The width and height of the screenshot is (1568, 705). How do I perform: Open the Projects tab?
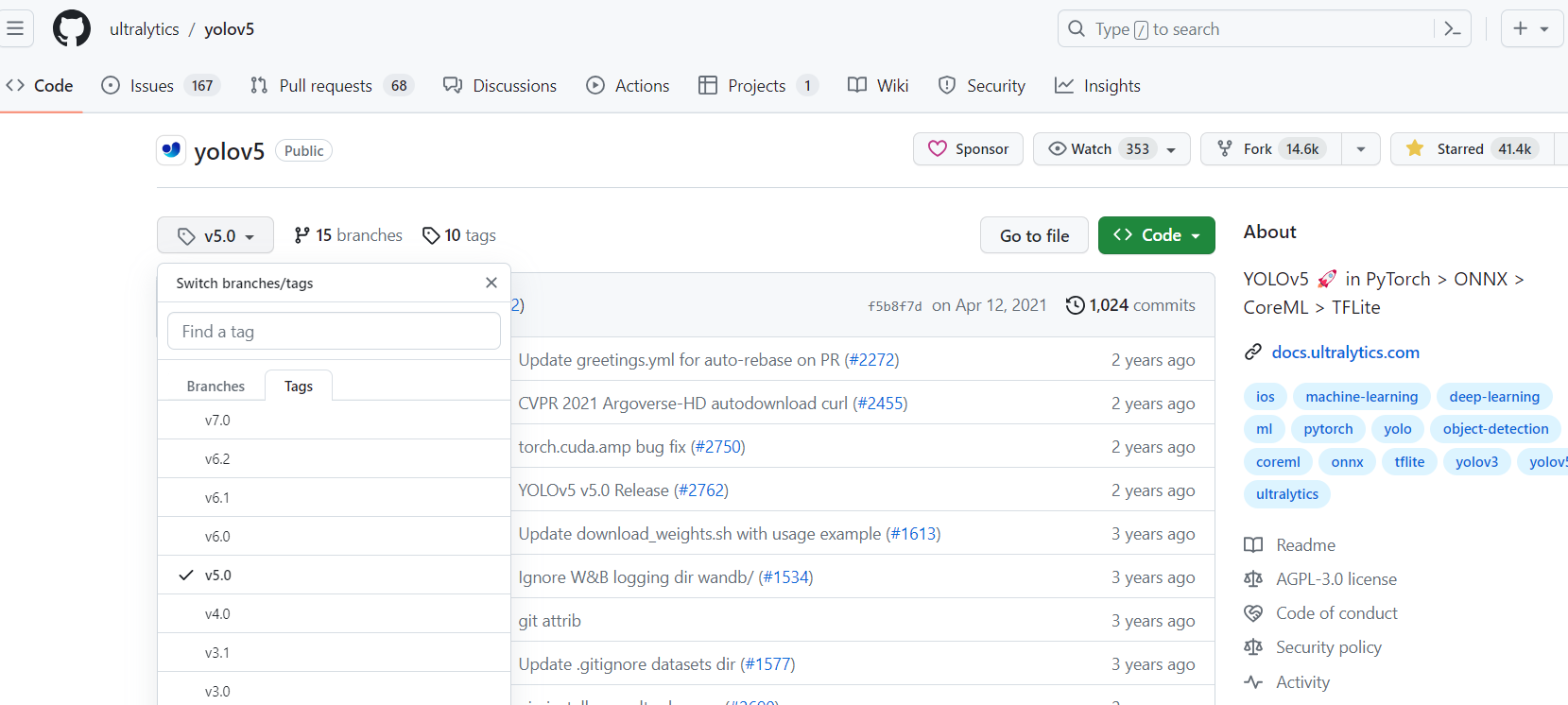pyautogui.click(x=758, y=86)
